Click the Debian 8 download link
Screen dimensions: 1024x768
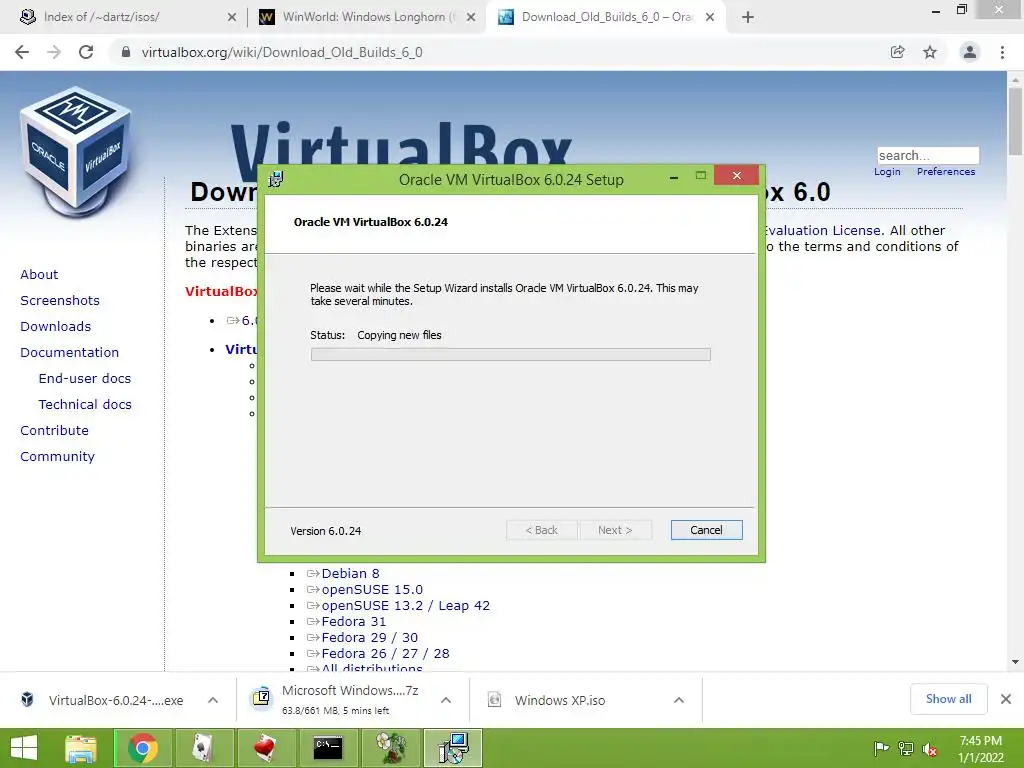[x=350, y=573]
